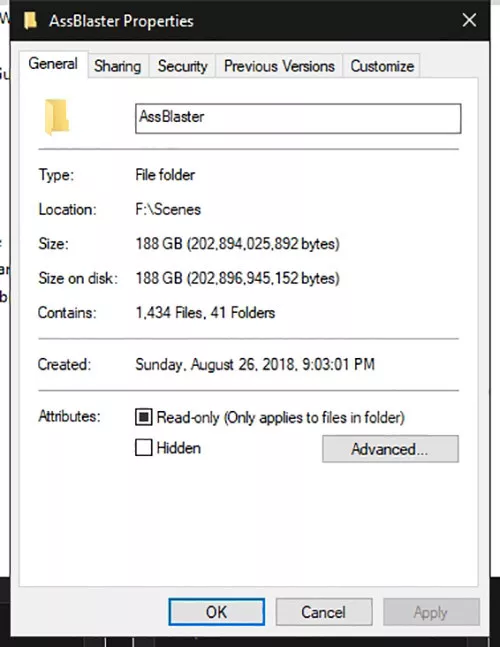Select the General tab
This screenshot has width=500, height=647.
point(53,64)
